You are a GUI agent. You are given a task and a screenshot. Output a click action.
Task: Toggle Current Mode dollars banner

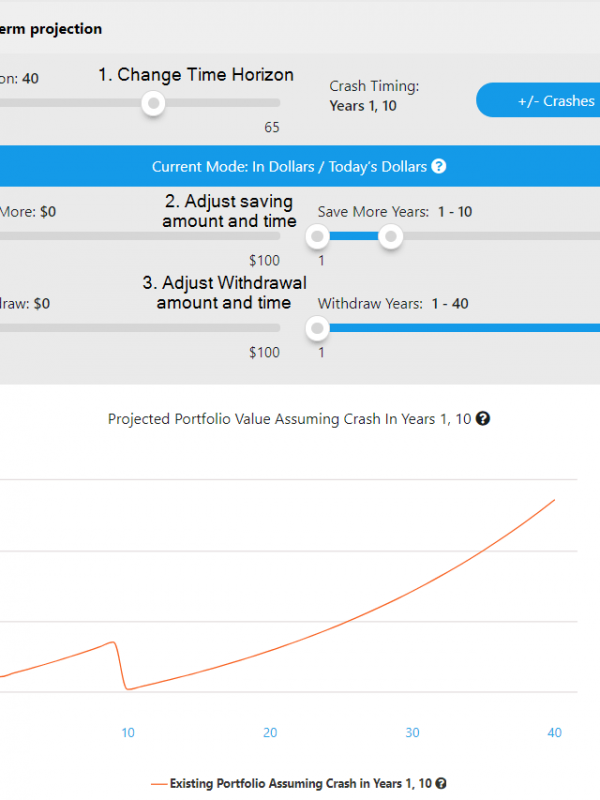[290, 167]
